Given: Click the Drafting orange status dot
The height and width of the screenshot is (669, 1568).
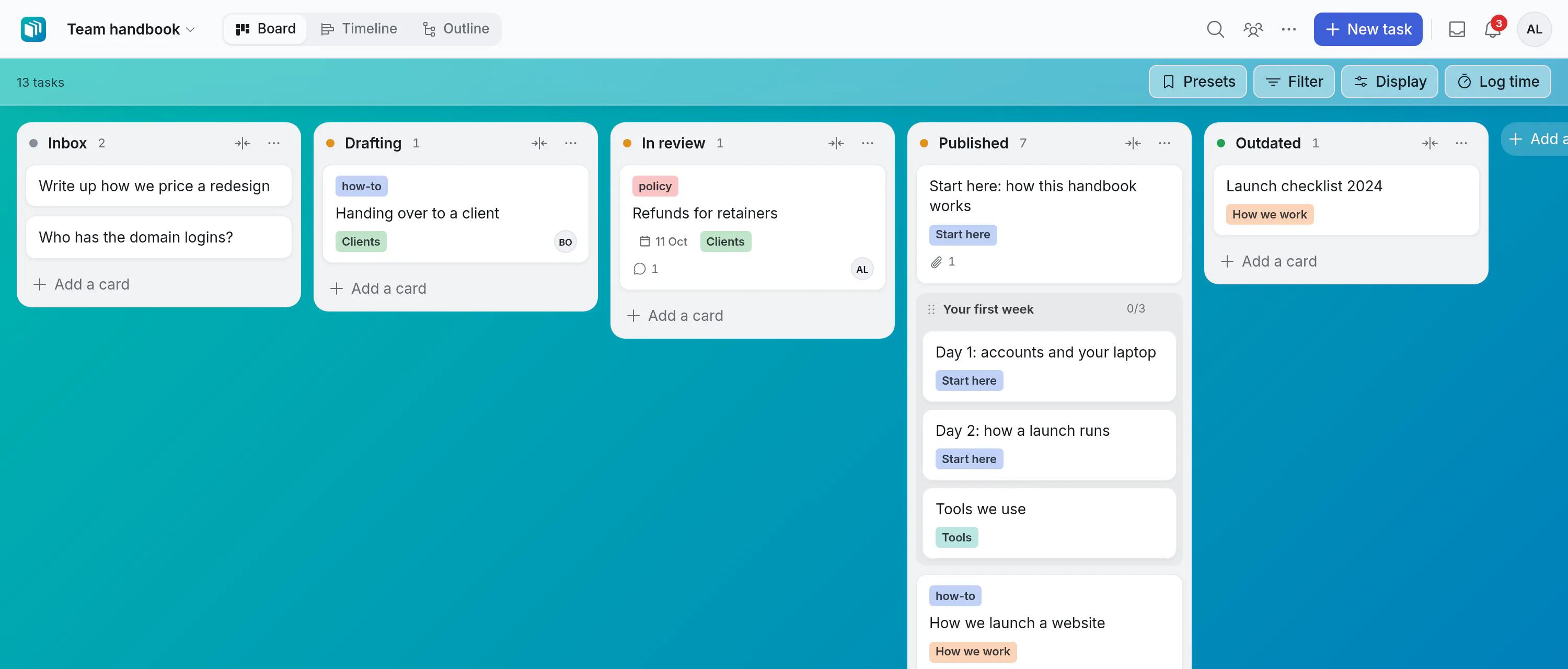Looking at the screenshot, I should pyautogui.click(x=330, y=143).
